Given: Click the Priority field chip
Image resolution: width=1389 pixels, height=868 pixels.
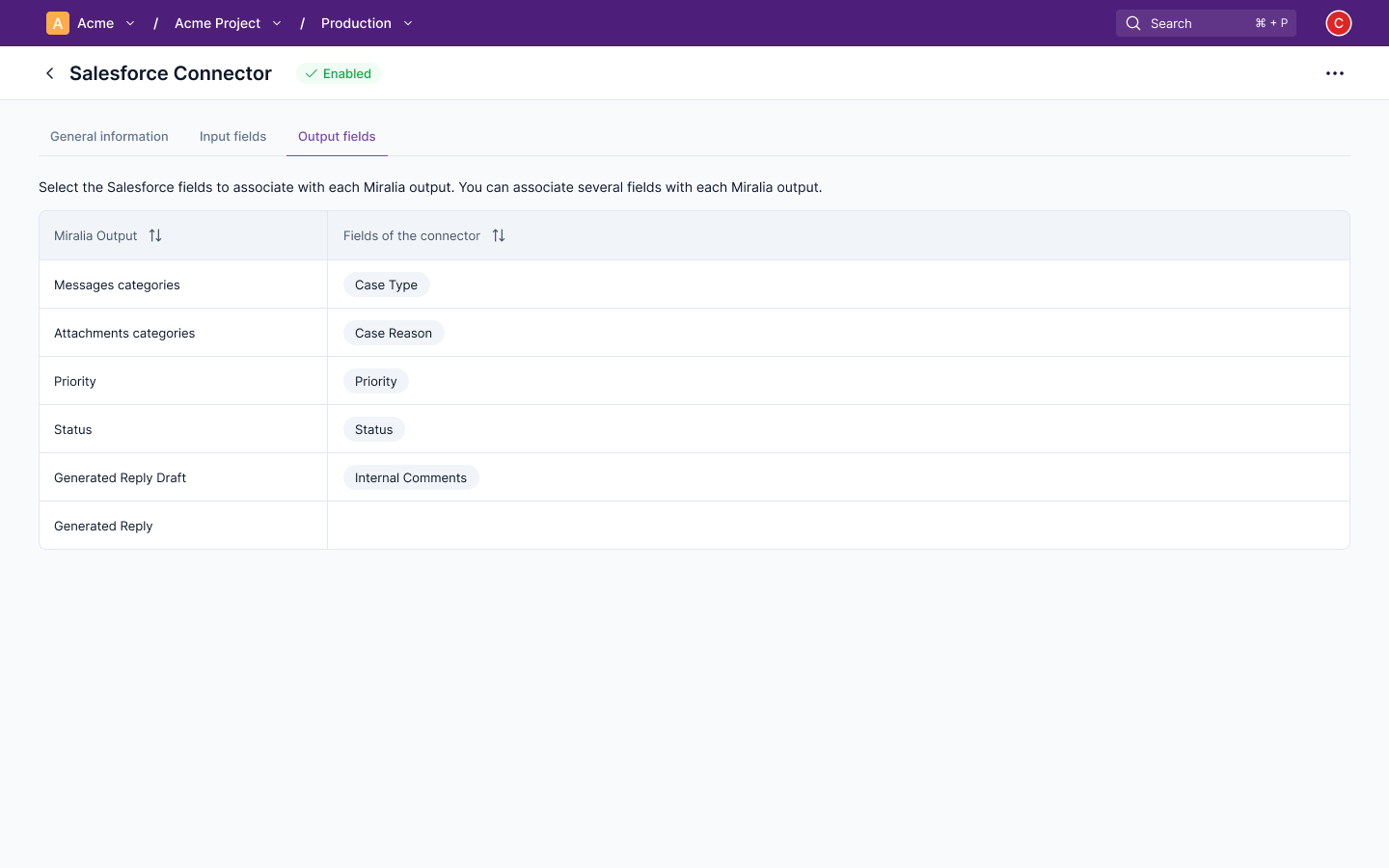Looking at the screenshot, I should point(376,381).
